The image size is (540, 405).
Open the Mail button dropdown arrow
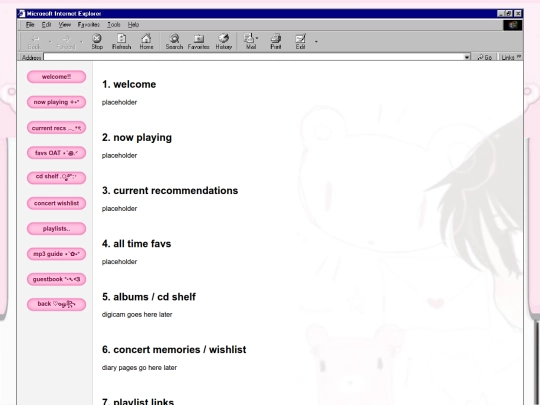click(x=257, y=38)
